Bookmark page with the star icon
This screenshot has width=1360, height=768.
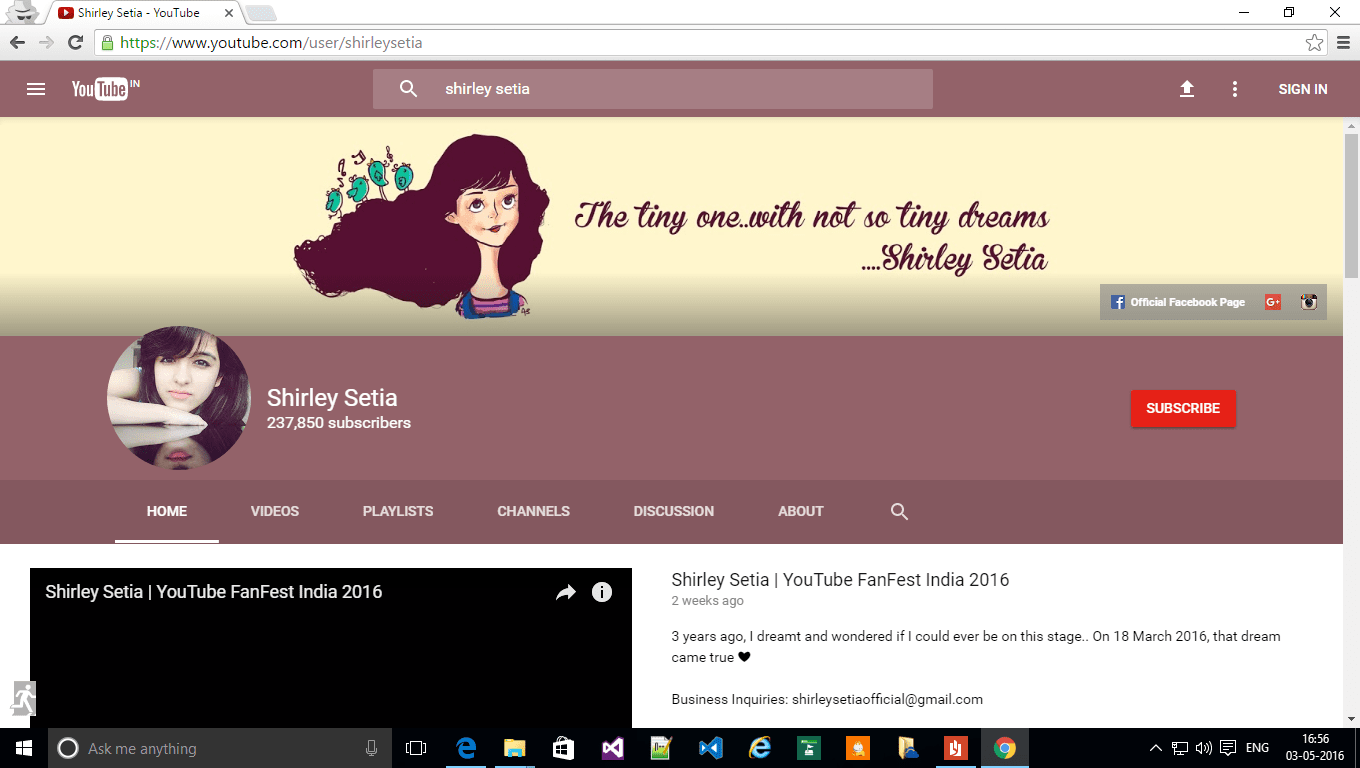point(1314,43)
